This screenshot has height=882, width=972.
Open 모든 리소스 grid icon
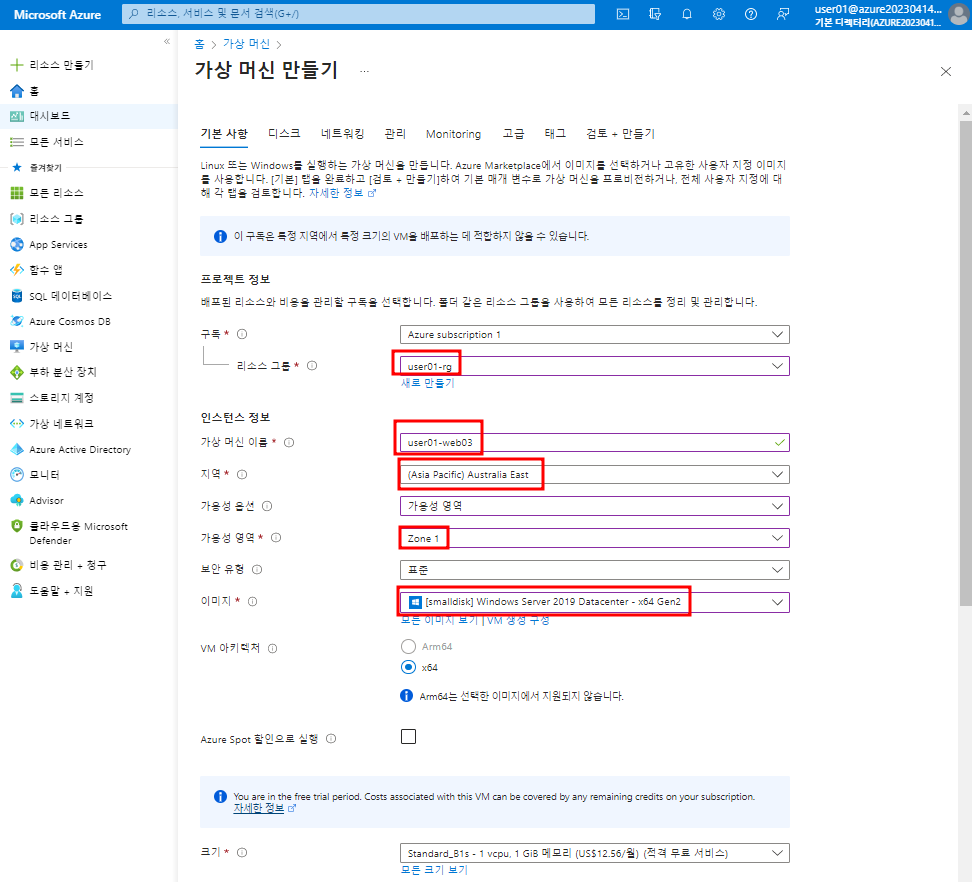pos(17,193)
